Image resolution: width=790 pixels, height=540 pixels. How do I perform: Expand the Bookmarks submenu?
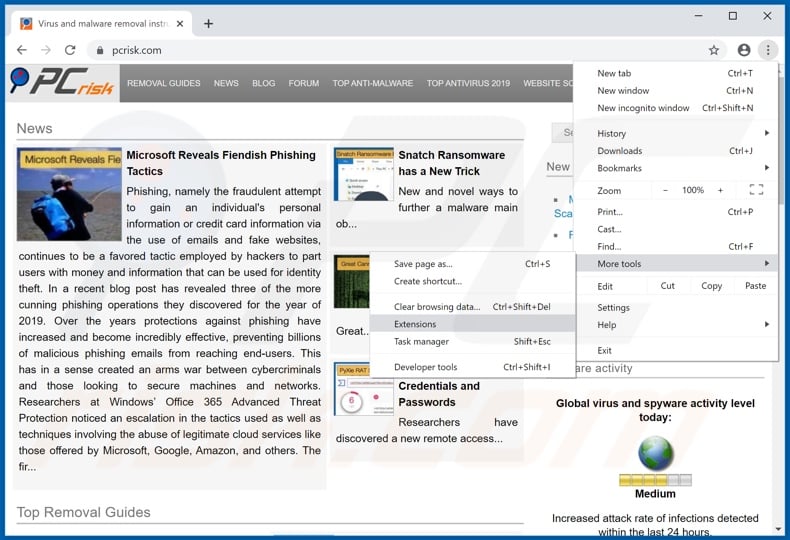[675, 168]
